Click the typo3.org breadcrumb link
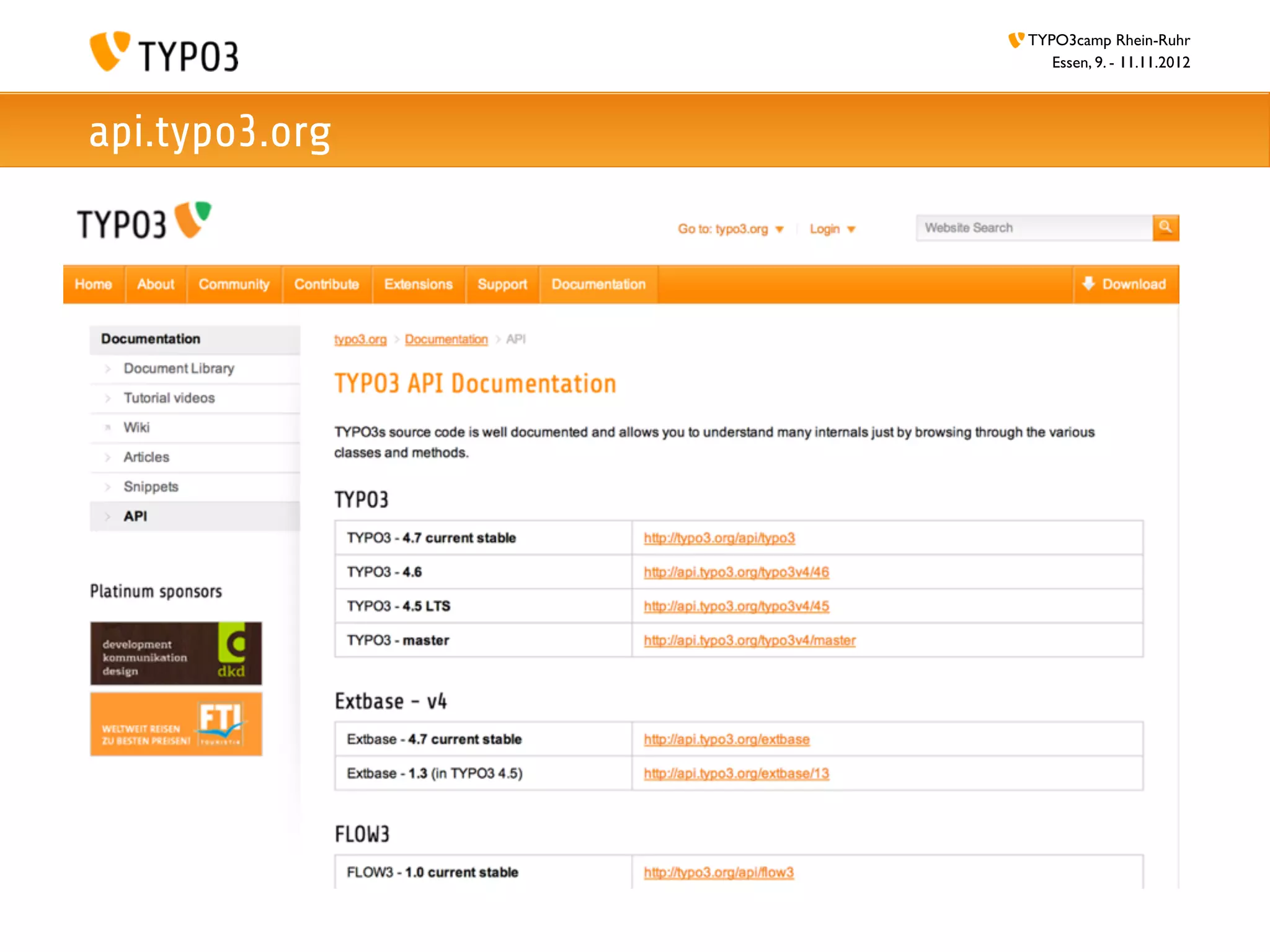This screenshot has height=952, width=1270. (360, 339)
